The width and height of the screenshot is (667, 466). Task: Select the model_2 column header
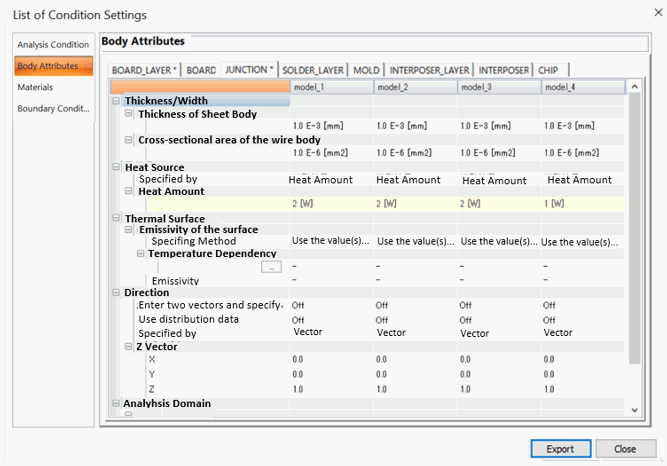415,87
